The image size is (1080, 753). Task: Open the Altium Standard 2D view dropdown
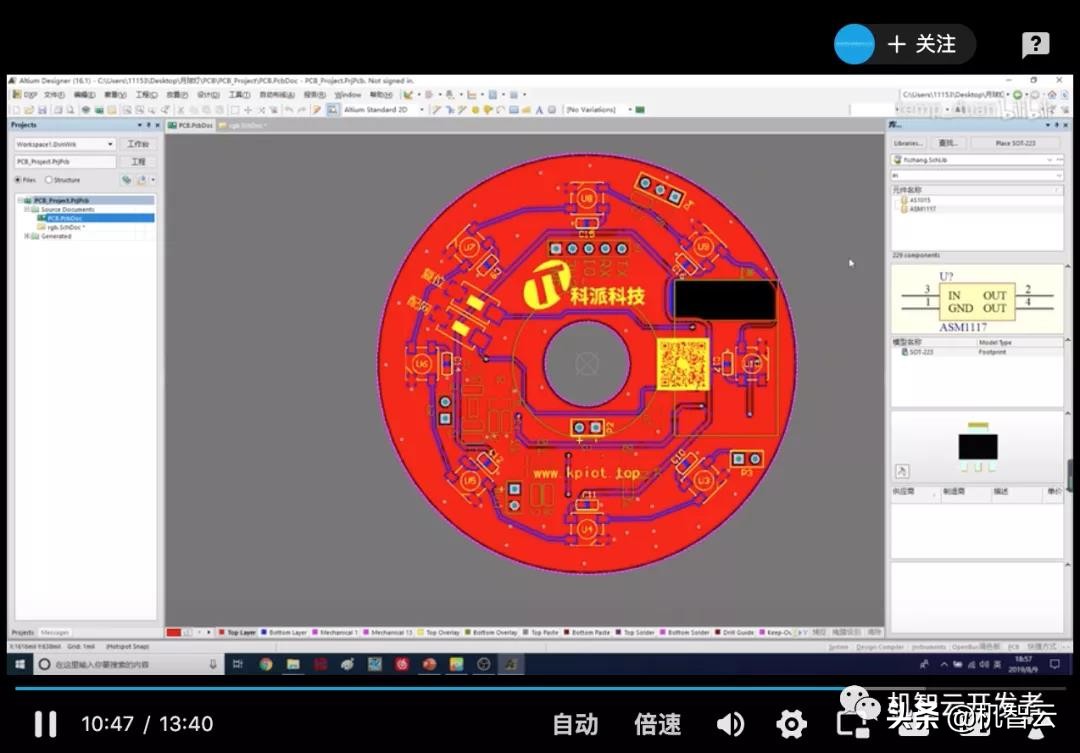421,109
